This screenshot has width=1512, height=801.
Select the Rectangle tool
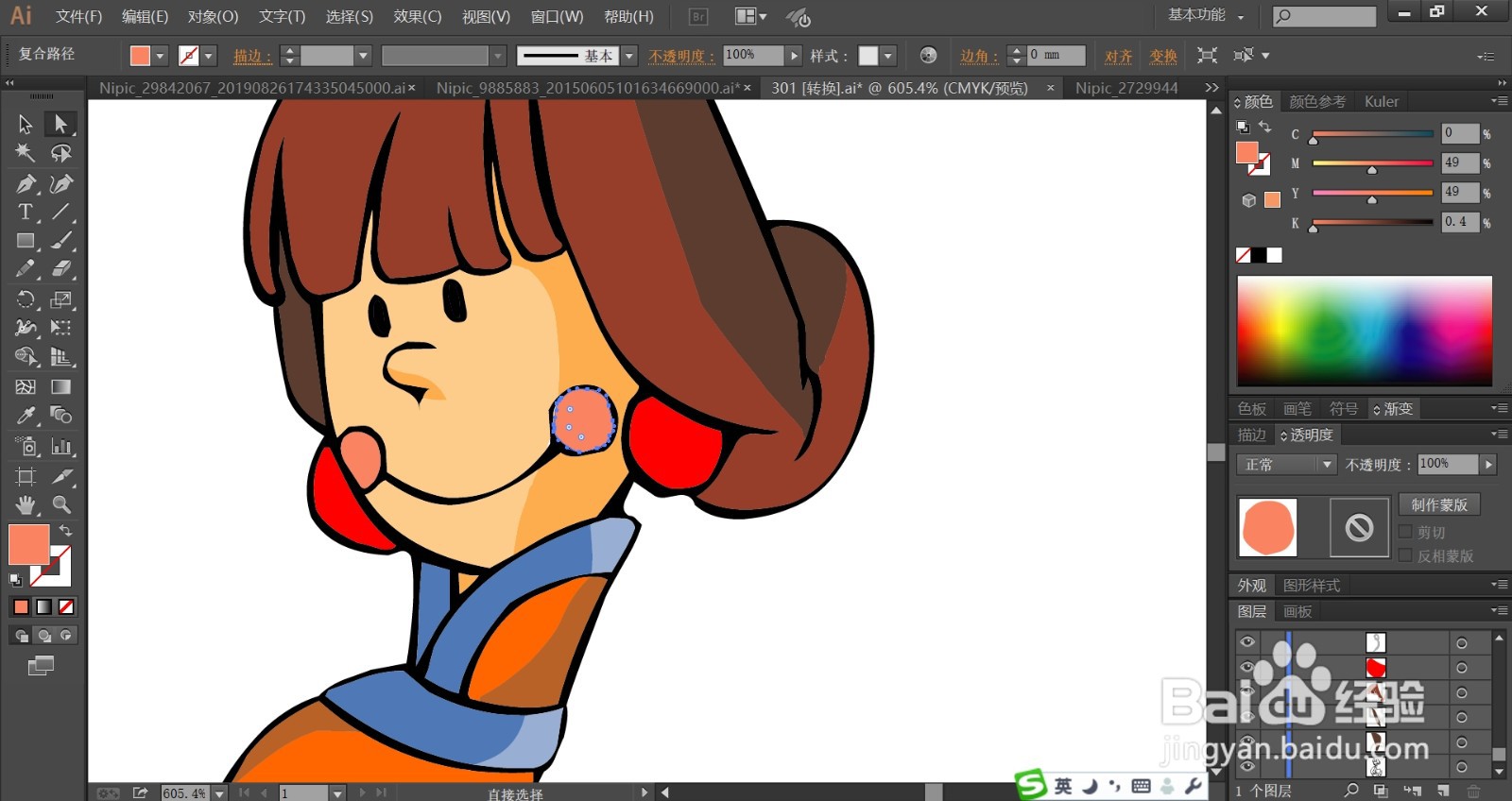pyautogui.click(x=26, y=241)
